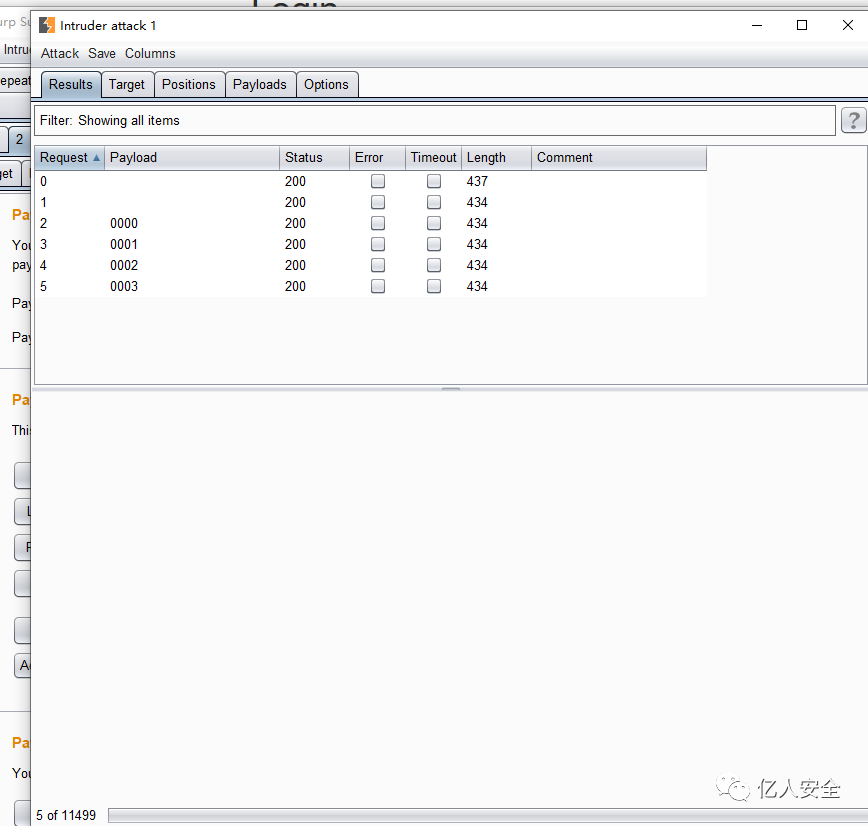Open the Columns menu
Viewport: 868px width, 826px height.
tap(150, 54)
